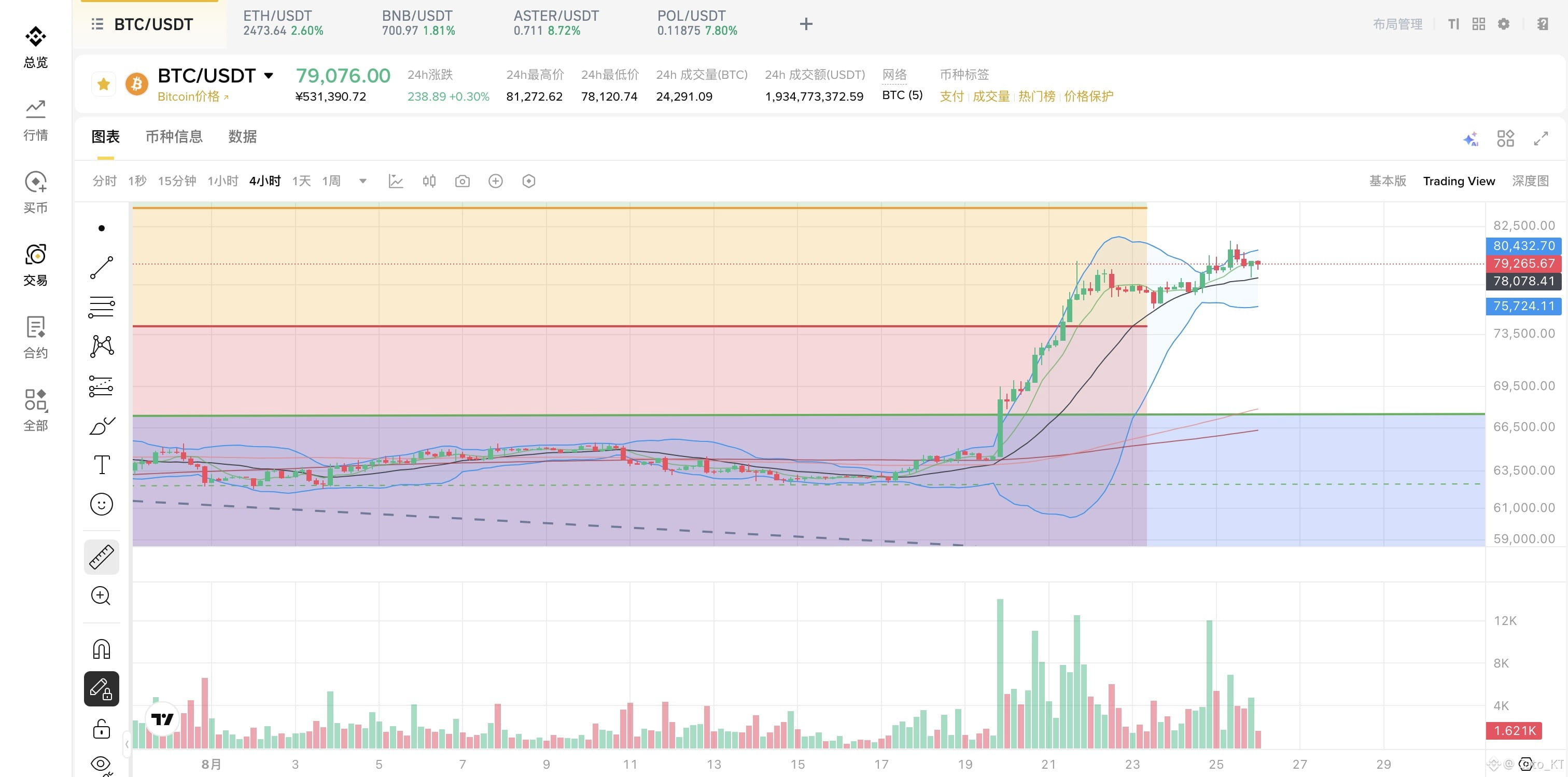This screenshot has height=777, width=1568.
Task: Expand chart to fullscreen
Action: 1541,139
